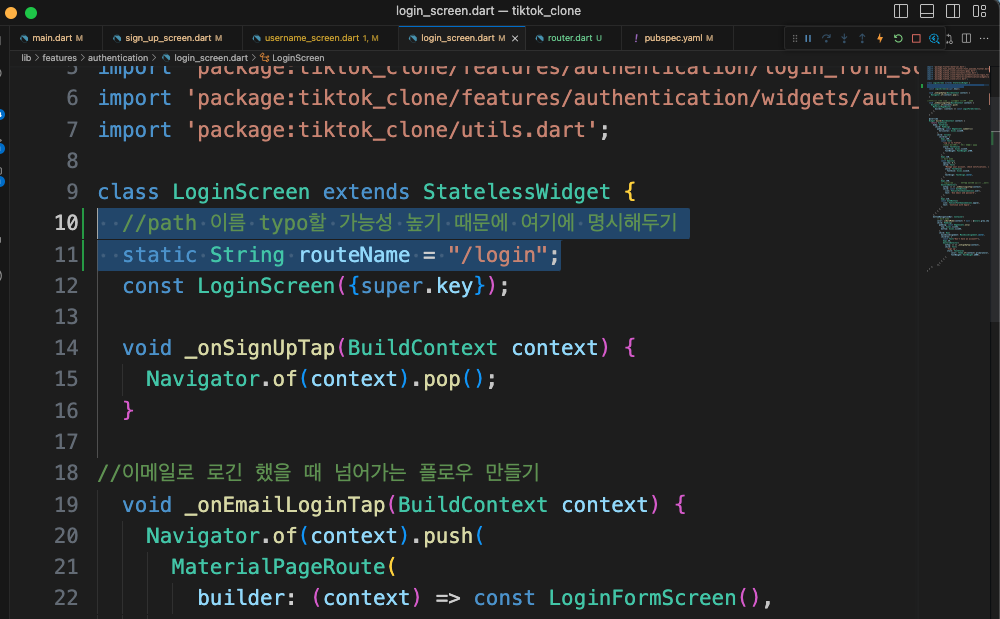
Task: Grab the debug toolbar drag handle
Action: [795, 38]
